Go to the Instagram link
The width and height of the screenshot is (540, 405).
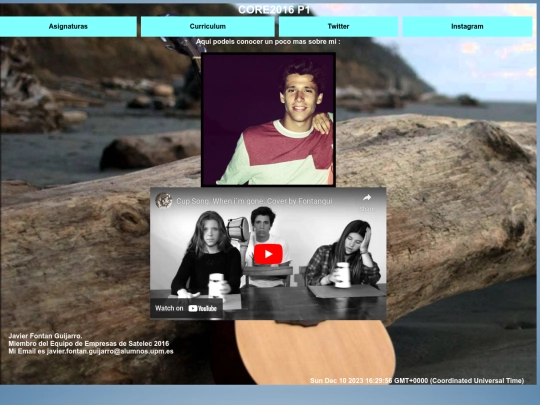point(467,27)
